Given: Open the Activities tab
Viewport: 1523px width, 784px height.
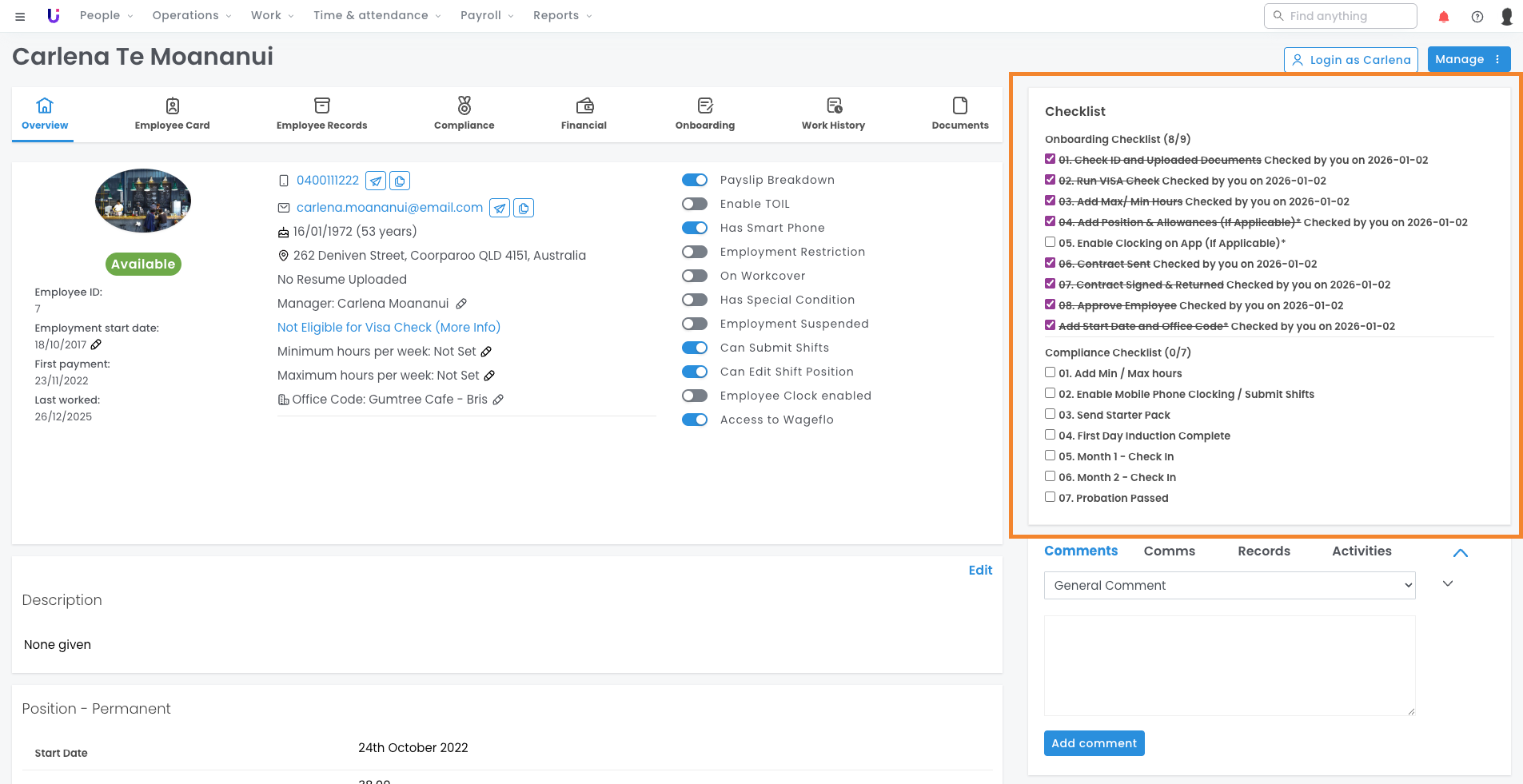Looking at the screenshot, I should pyautogui.click(x=1361, y=551).
